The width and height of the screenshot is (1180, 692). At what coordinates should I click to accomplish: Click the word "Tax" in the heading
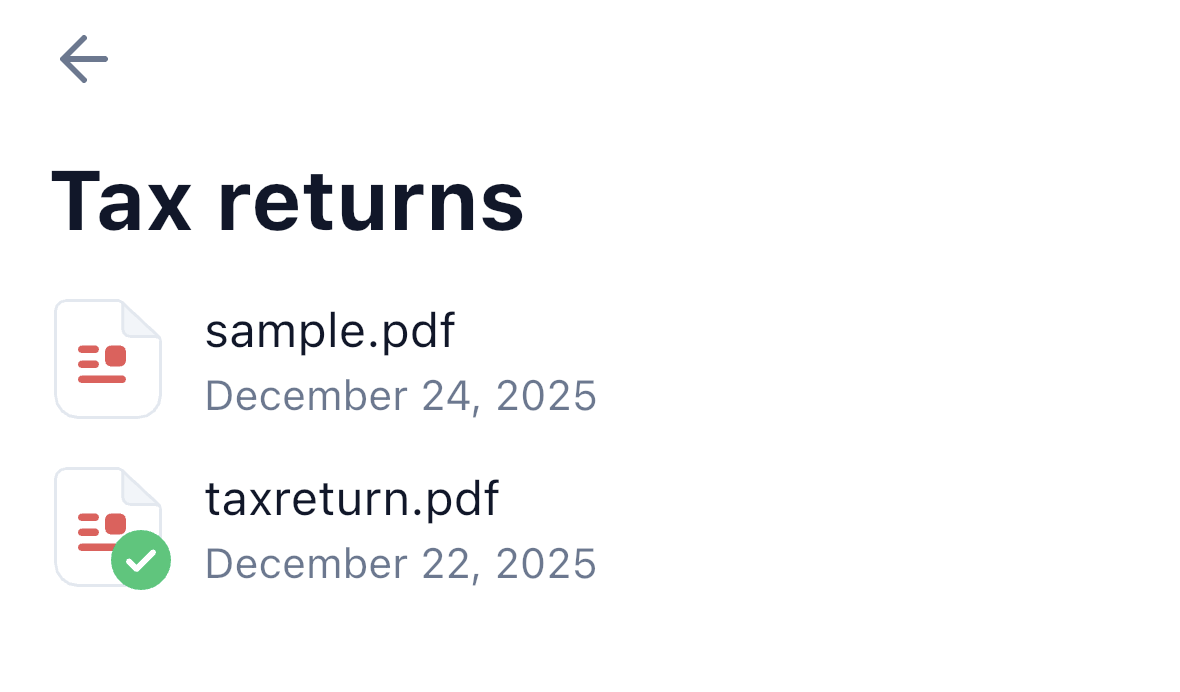pos(121,202)
